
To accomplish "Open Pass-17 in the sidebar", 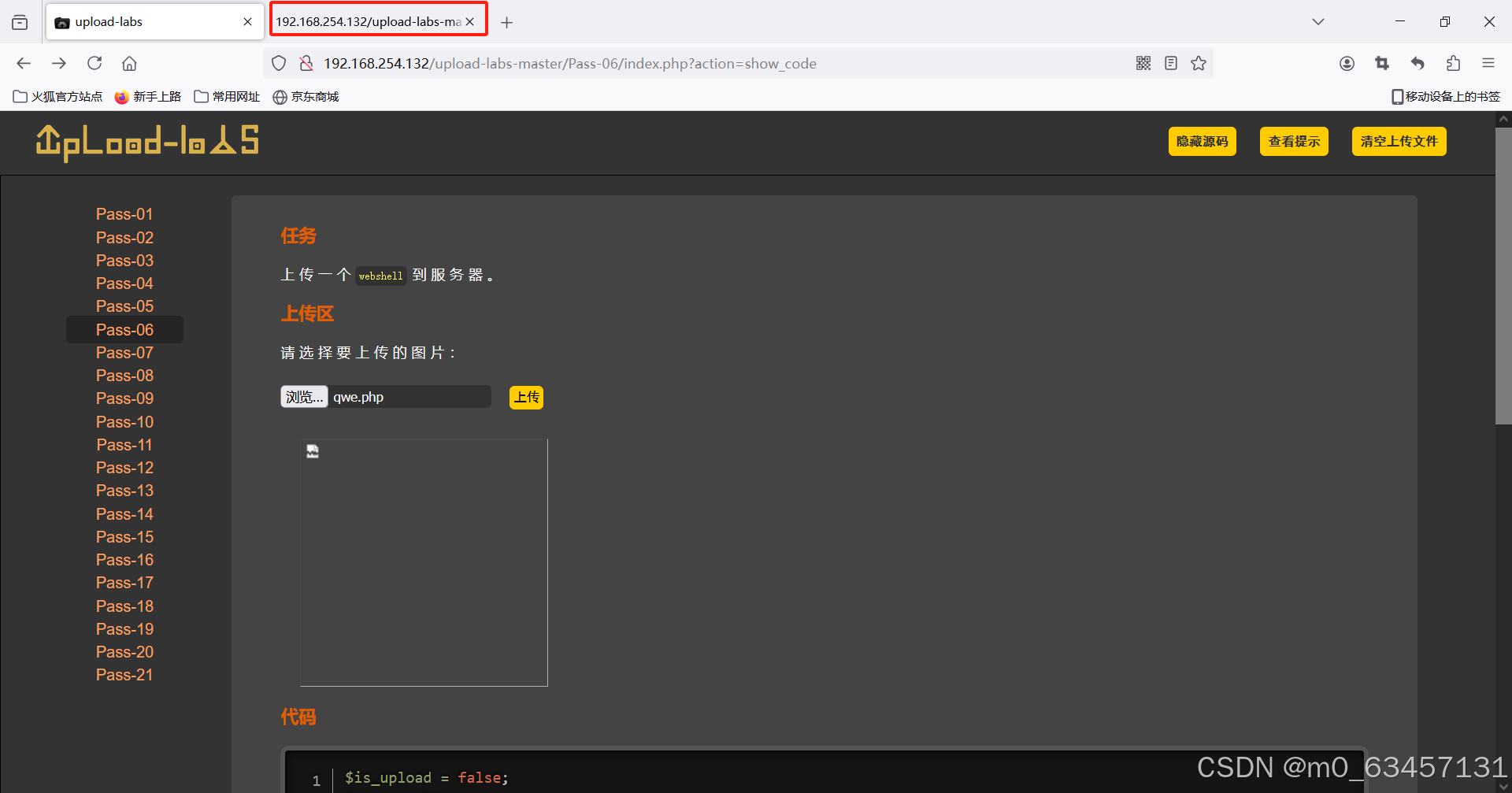I will click(x=124, y=583).
